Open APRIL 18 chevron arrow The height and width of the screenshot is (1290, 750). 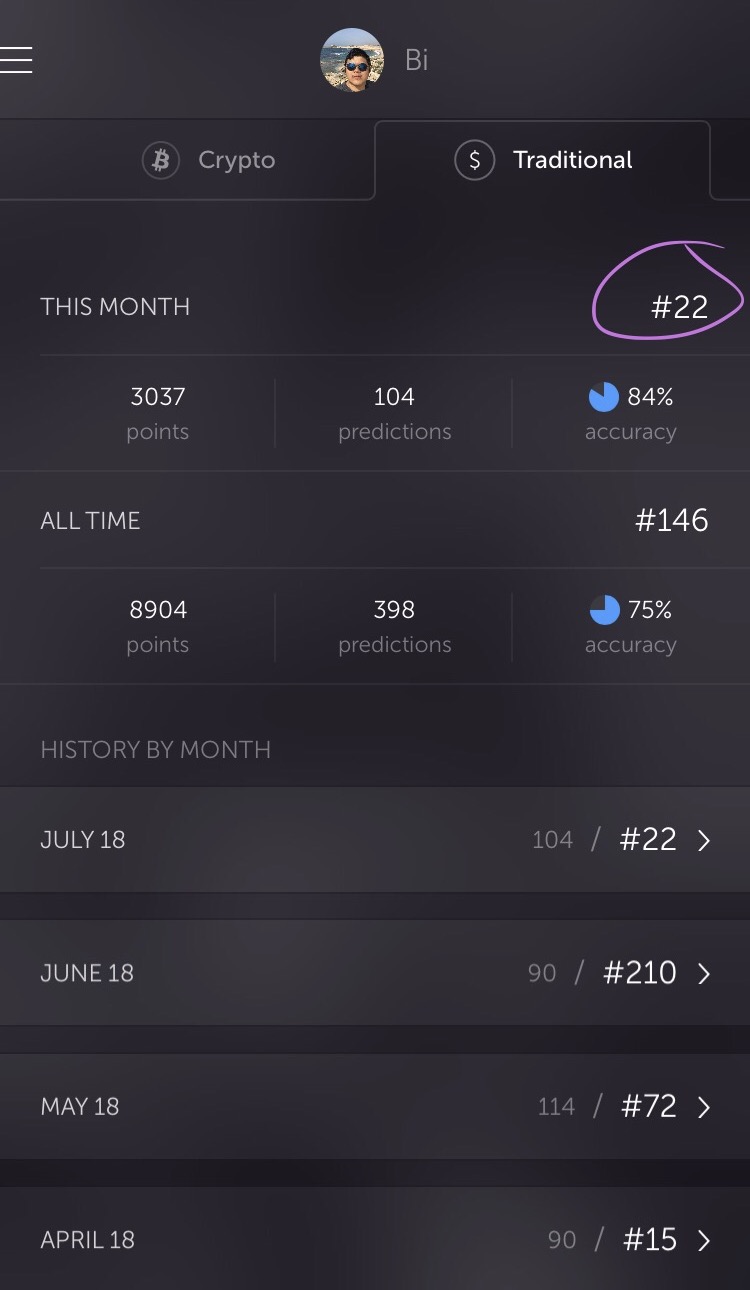(x=704, y=1240)
